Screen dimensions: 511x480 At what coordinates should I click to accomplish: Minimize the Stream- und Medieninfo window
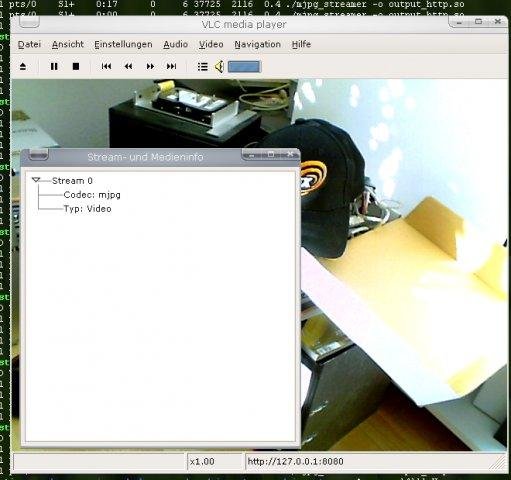pyautogui.click(x=252, y=155)
